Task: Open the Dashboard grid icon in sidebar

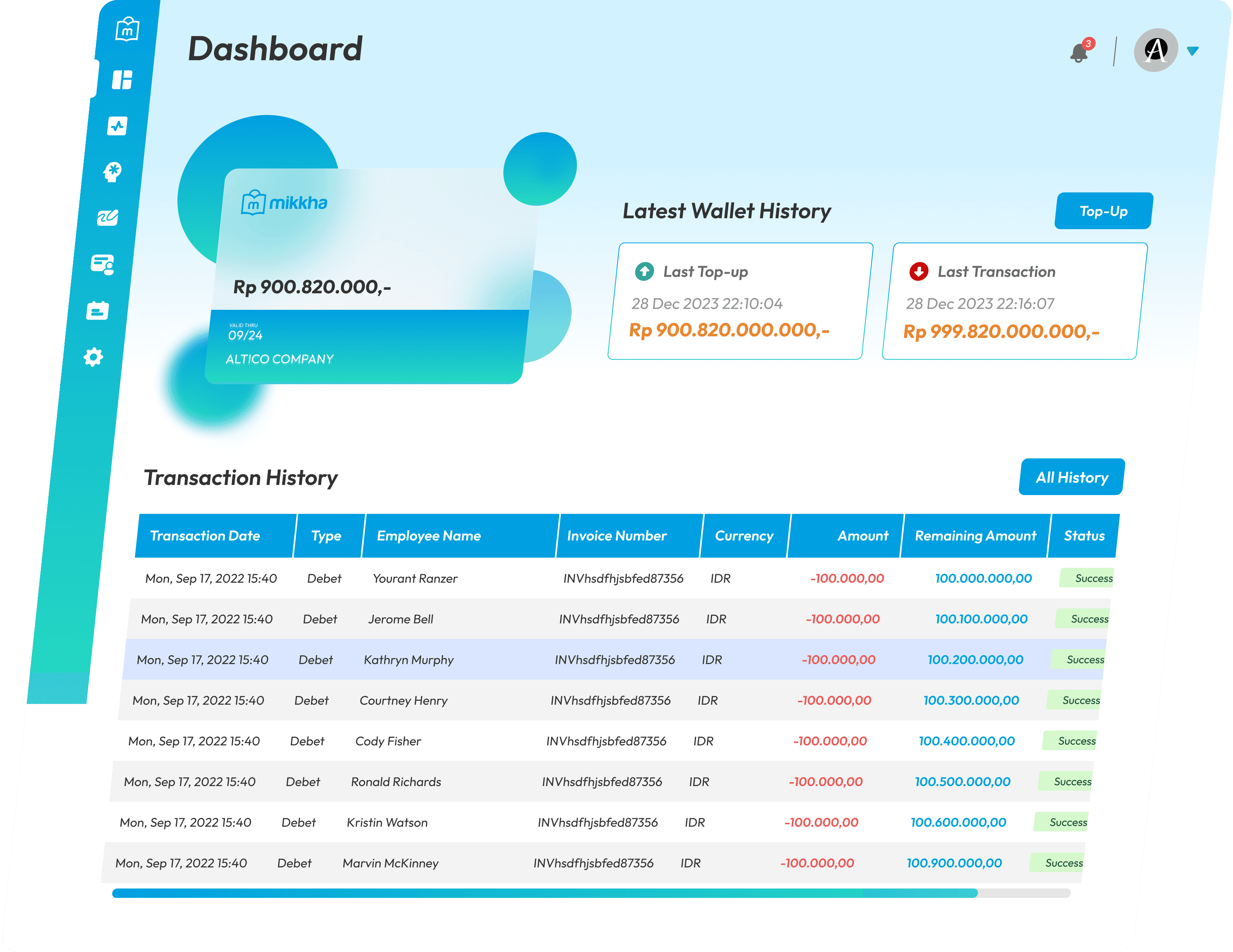Action: 122,79
